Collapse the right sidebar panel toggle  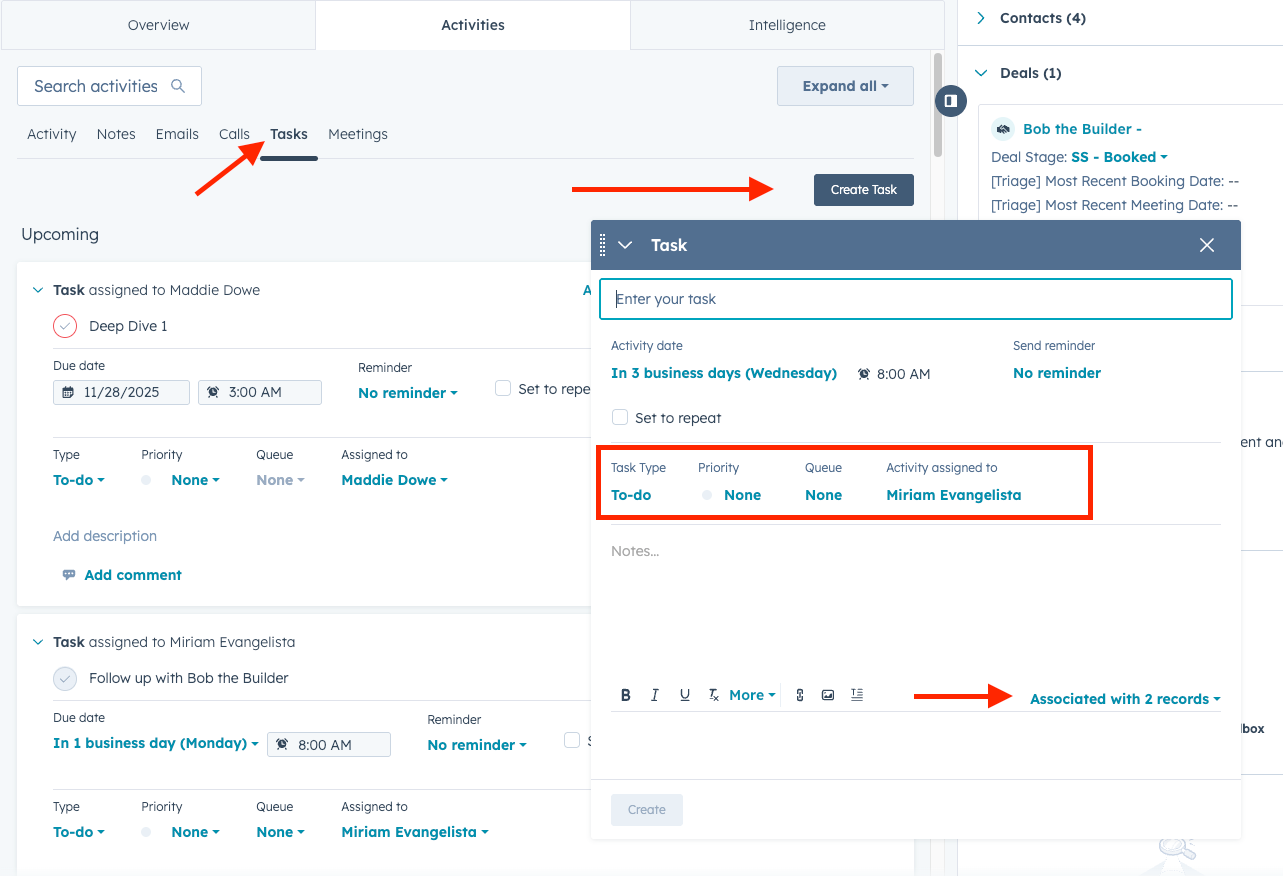[951, 101]
